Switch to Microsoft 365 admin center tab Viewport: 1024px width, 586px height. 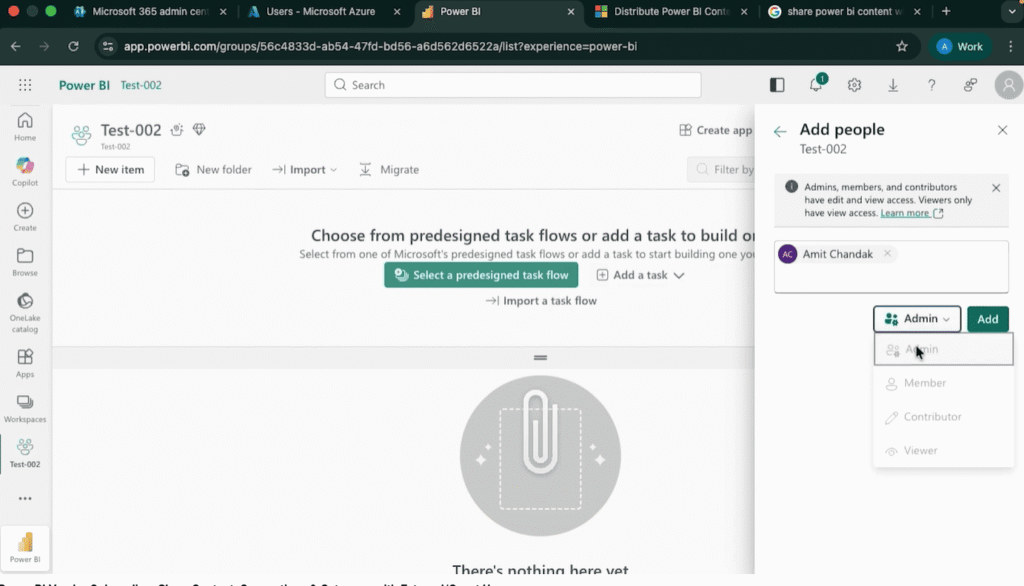click(149, 12)
